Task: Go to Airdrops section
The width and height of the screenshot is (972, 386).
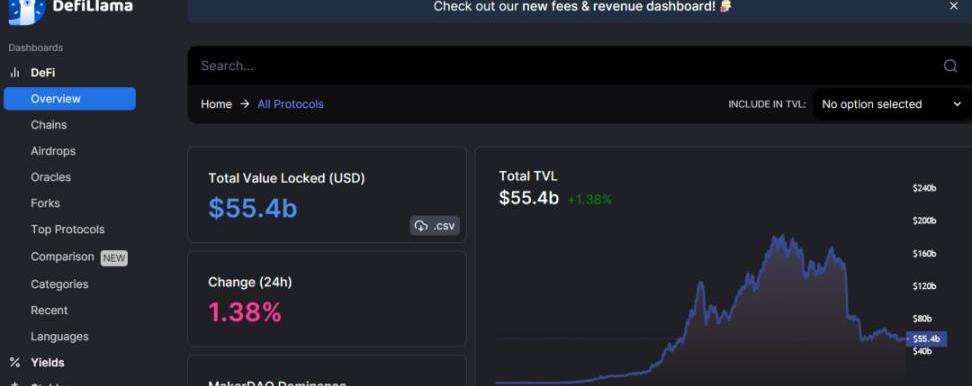Action: [53, 151]
